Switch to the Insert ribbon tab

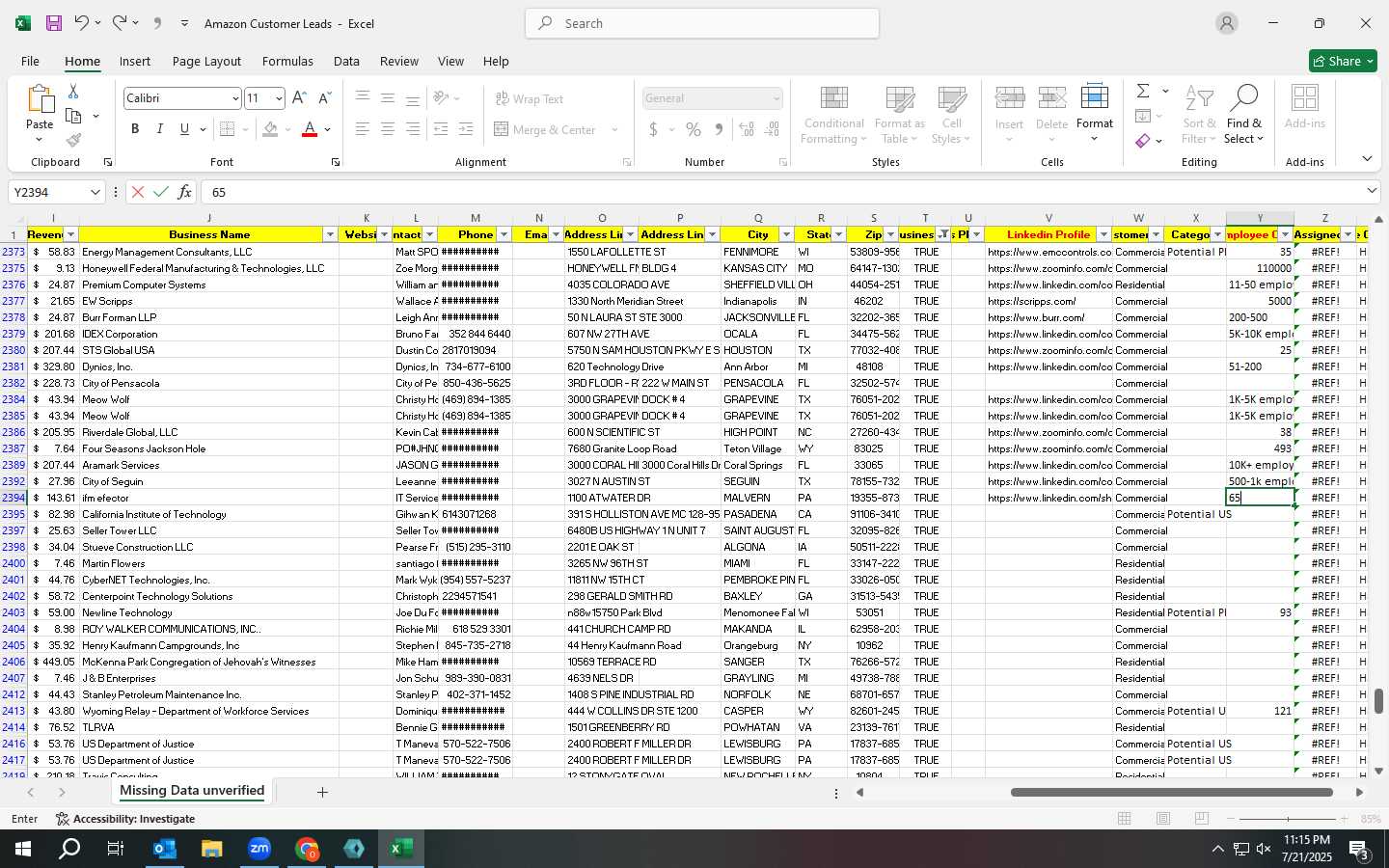pos(135,61)
